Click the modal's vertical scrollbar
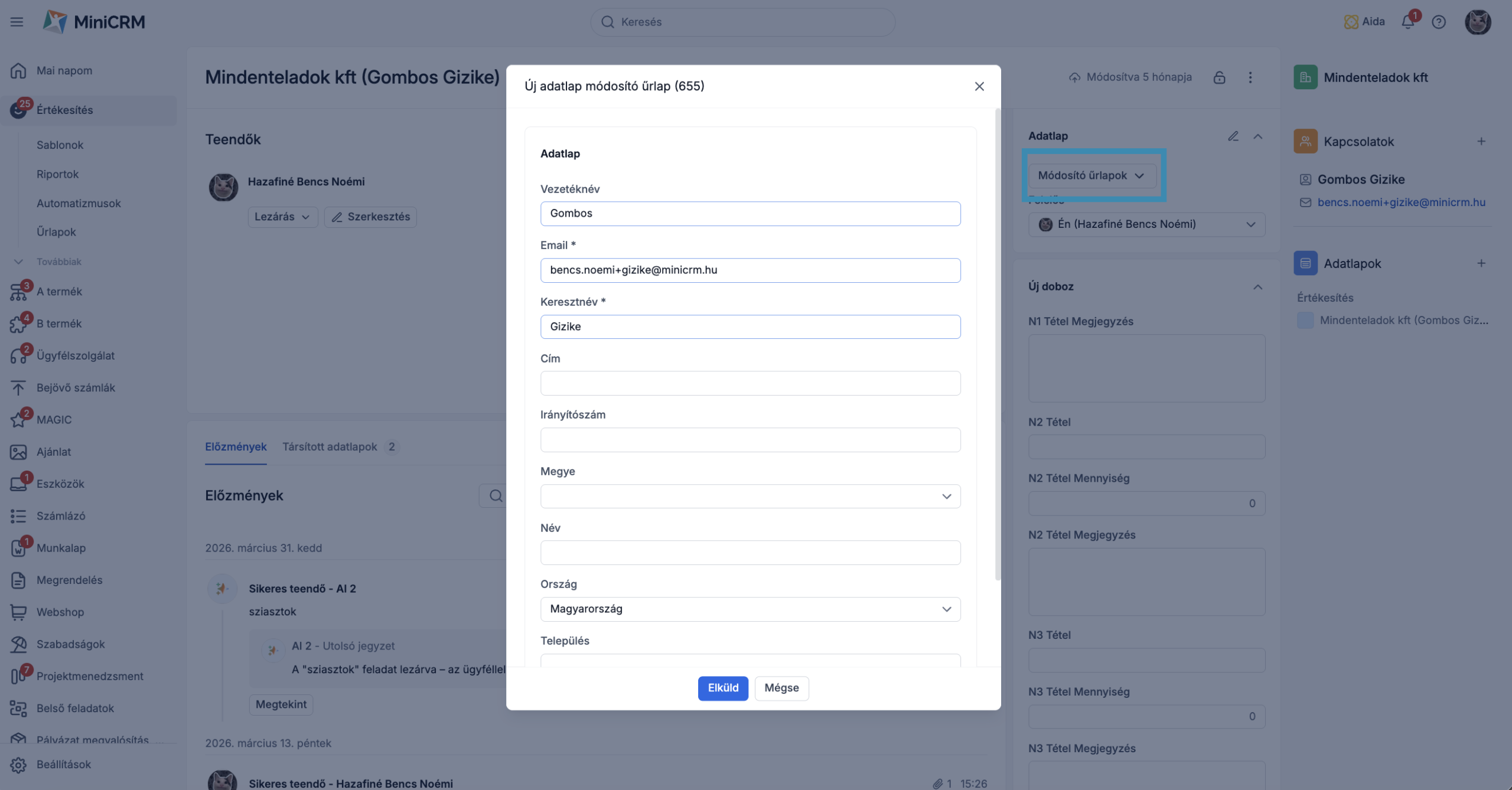 [x=998, y=344]
